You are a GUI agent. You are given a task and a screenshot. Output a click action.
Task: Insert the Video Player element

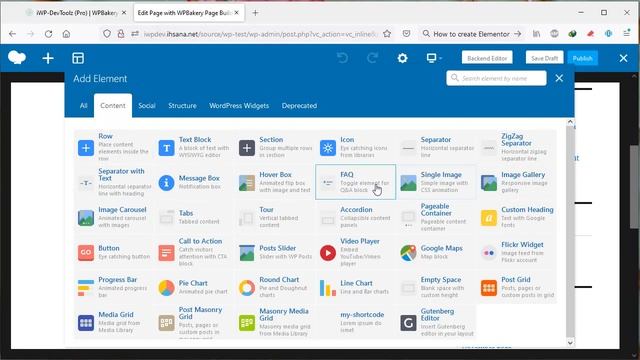coord(356,252)
